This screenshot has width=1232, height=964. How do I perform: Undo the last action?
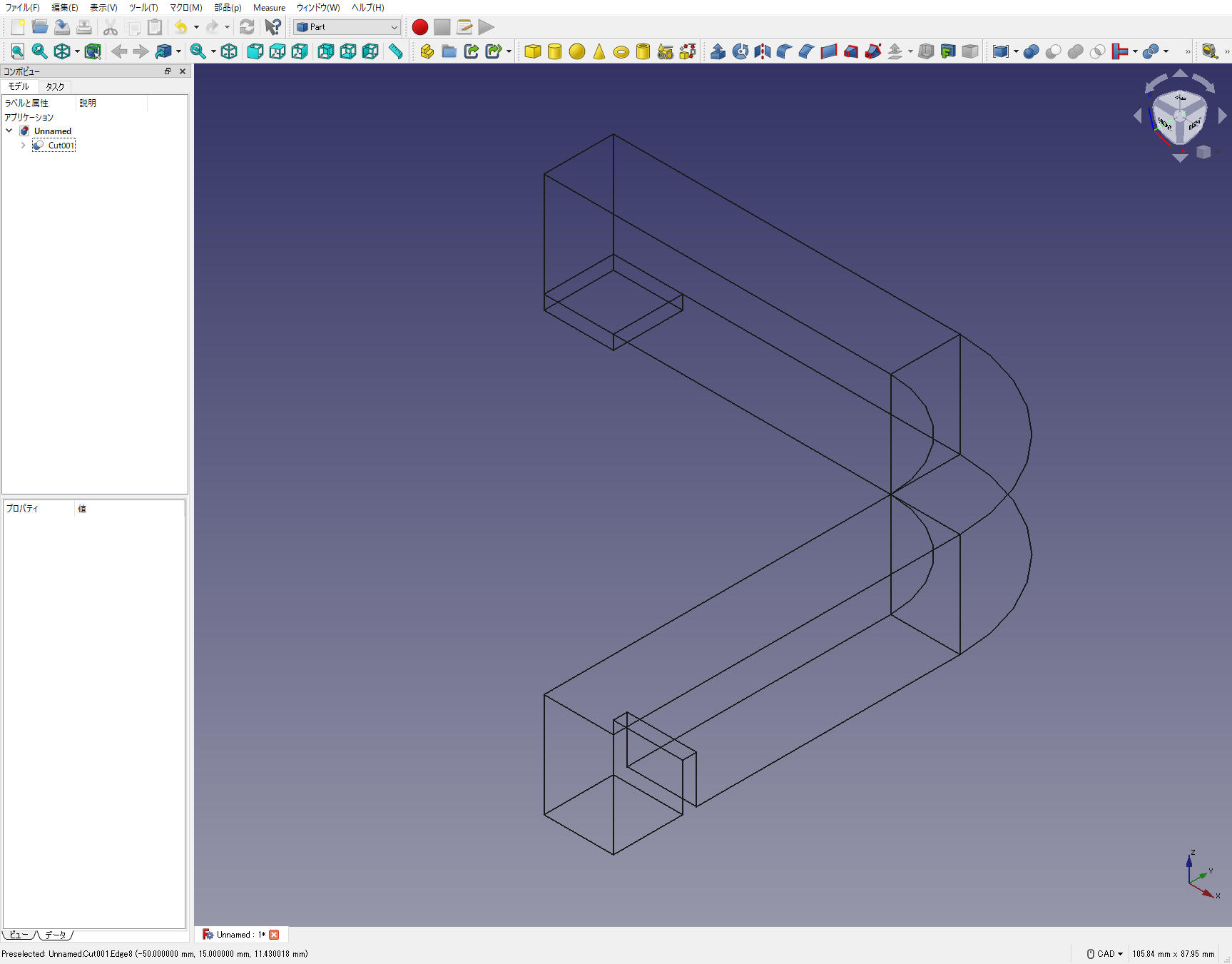point(181,27)
